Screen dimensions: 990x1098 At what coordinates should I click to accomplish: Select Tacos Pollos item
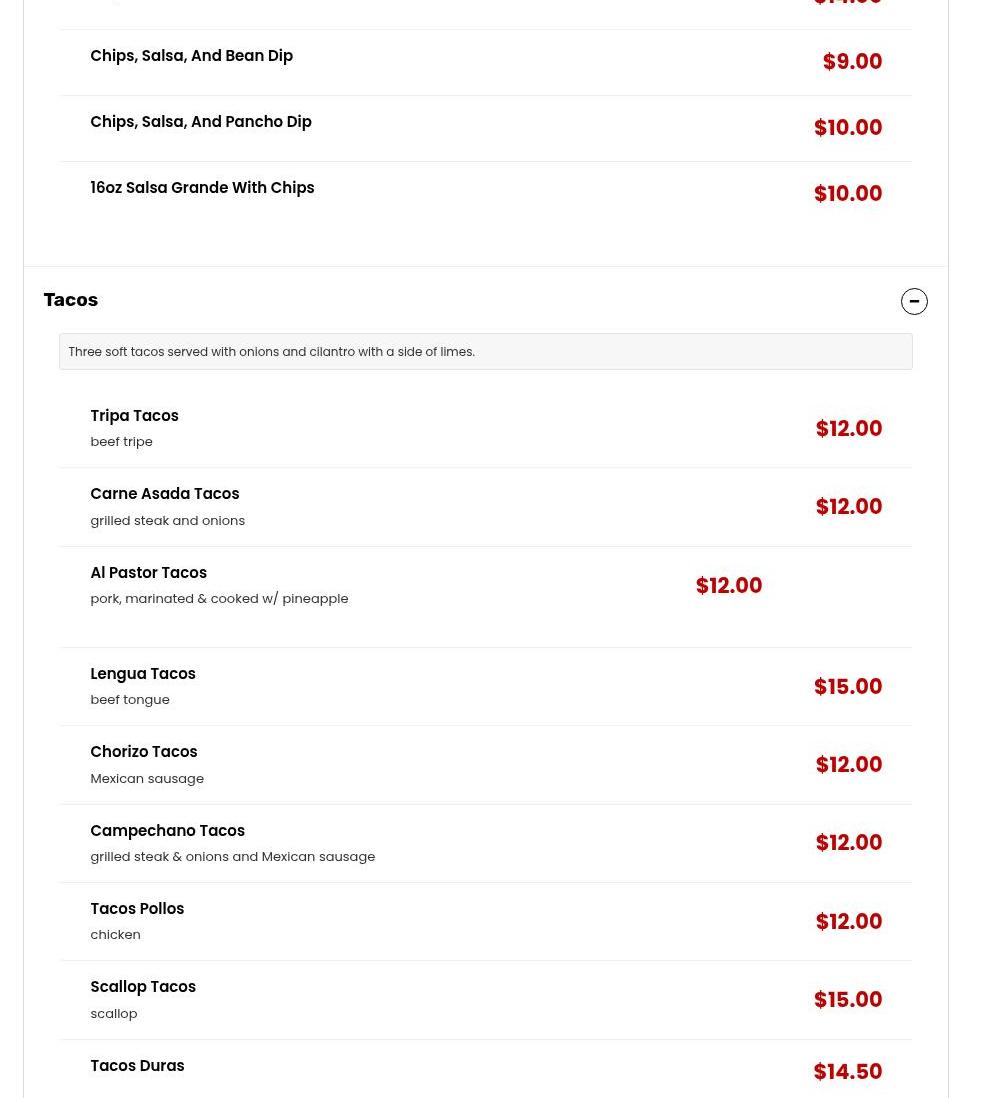[x=137, y=909]
